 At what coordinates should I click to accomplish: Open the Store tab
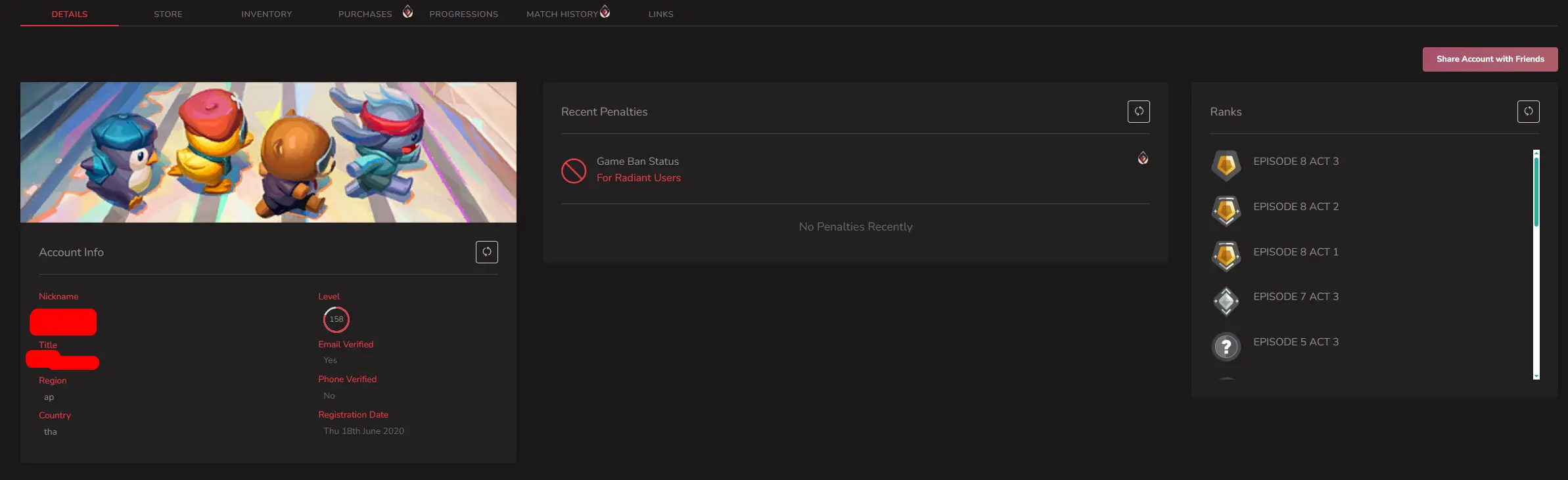coord(168,14)
